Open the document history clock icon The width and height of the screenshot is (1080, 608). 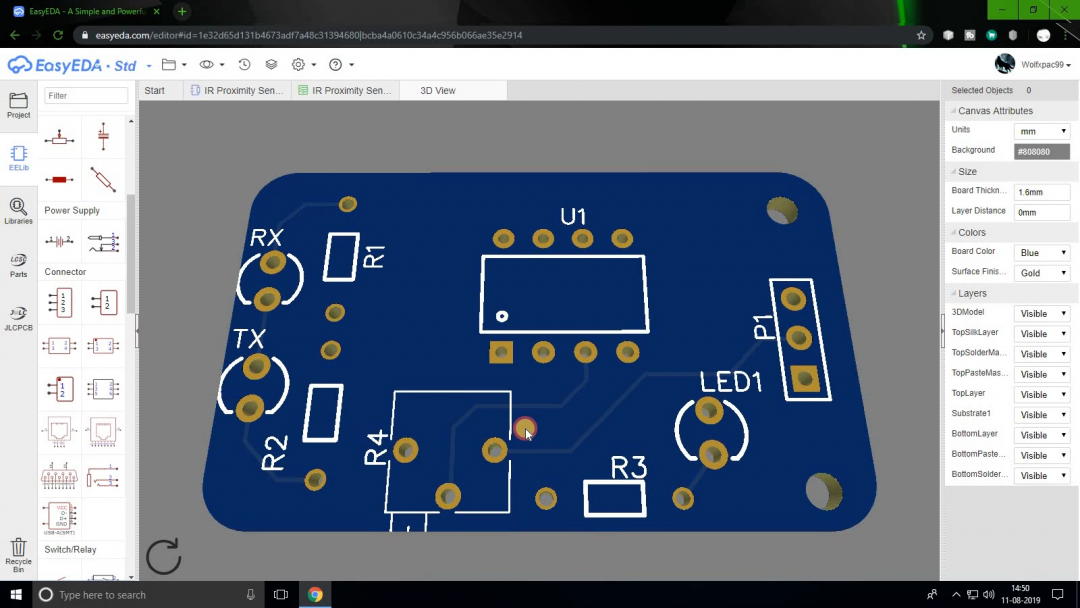244,63
